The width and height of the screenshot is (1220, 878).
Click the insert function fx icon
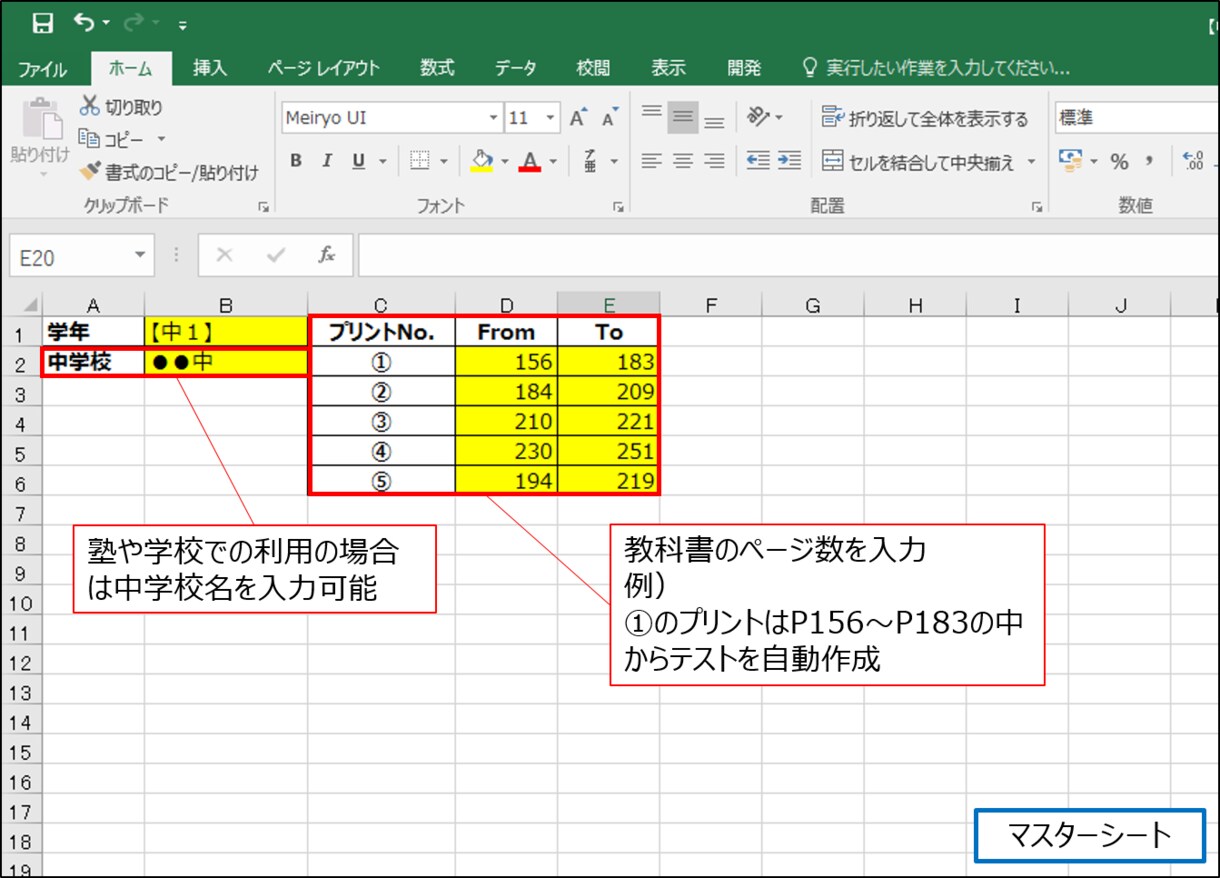(326, 256)
